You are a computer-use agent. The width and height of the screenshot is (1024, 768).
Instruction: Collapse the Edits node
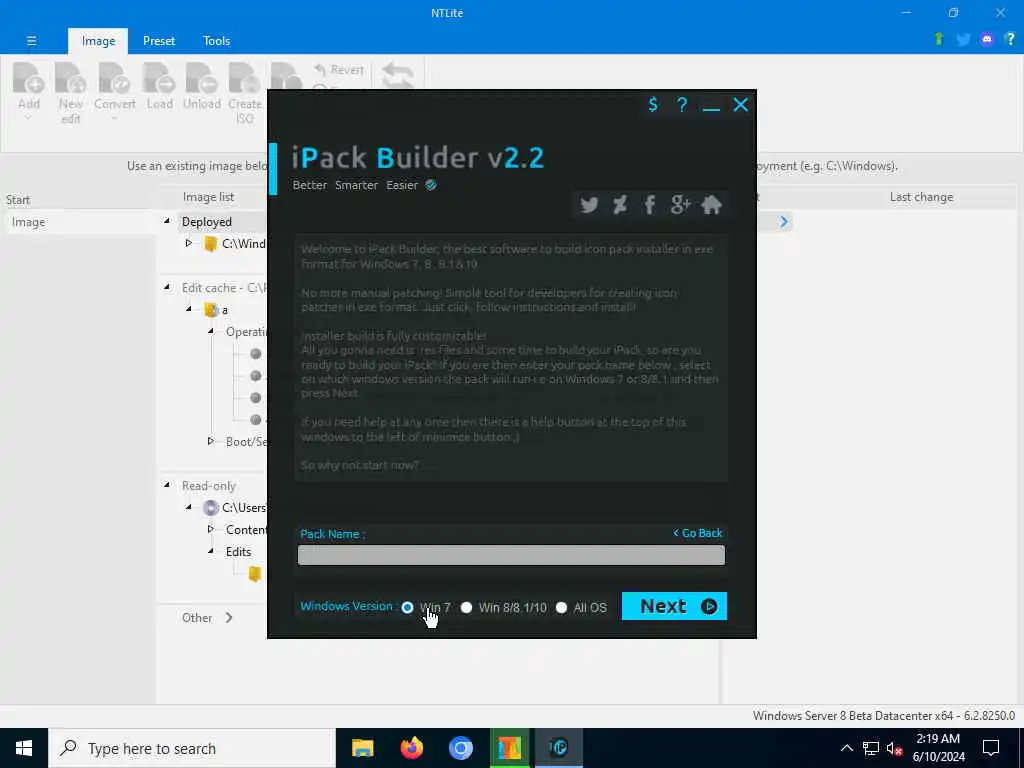click(211, 551)
